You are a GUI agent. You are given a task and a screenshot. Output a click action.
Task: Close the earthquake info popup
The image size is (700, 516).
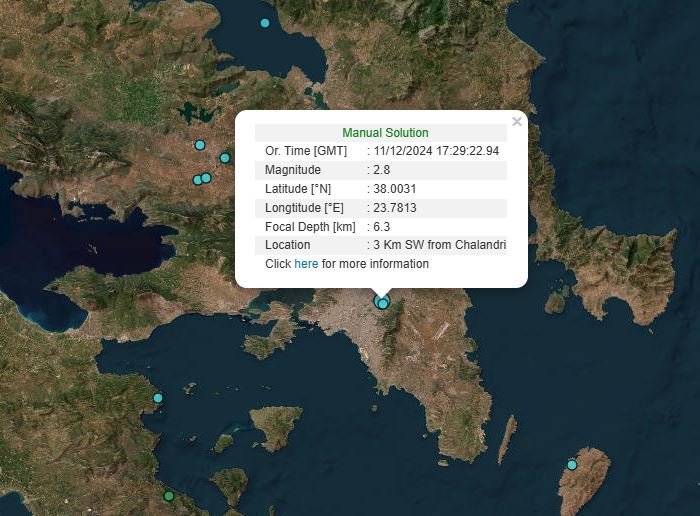[x=517, y=122]
